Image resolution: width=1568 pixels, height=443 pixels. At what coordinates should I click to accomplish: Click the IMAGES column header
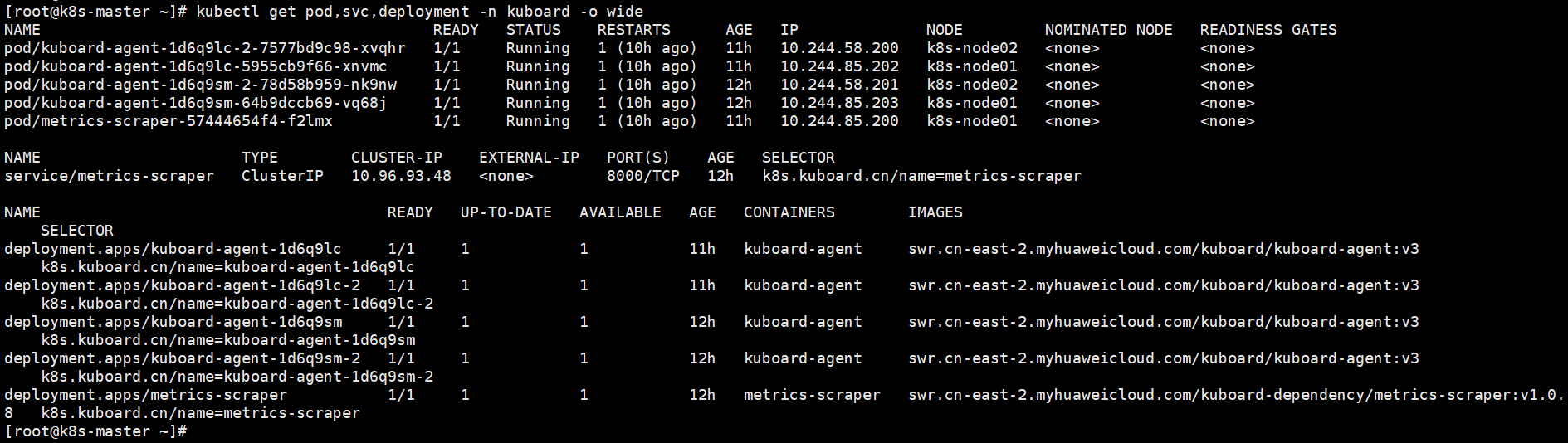935,212
